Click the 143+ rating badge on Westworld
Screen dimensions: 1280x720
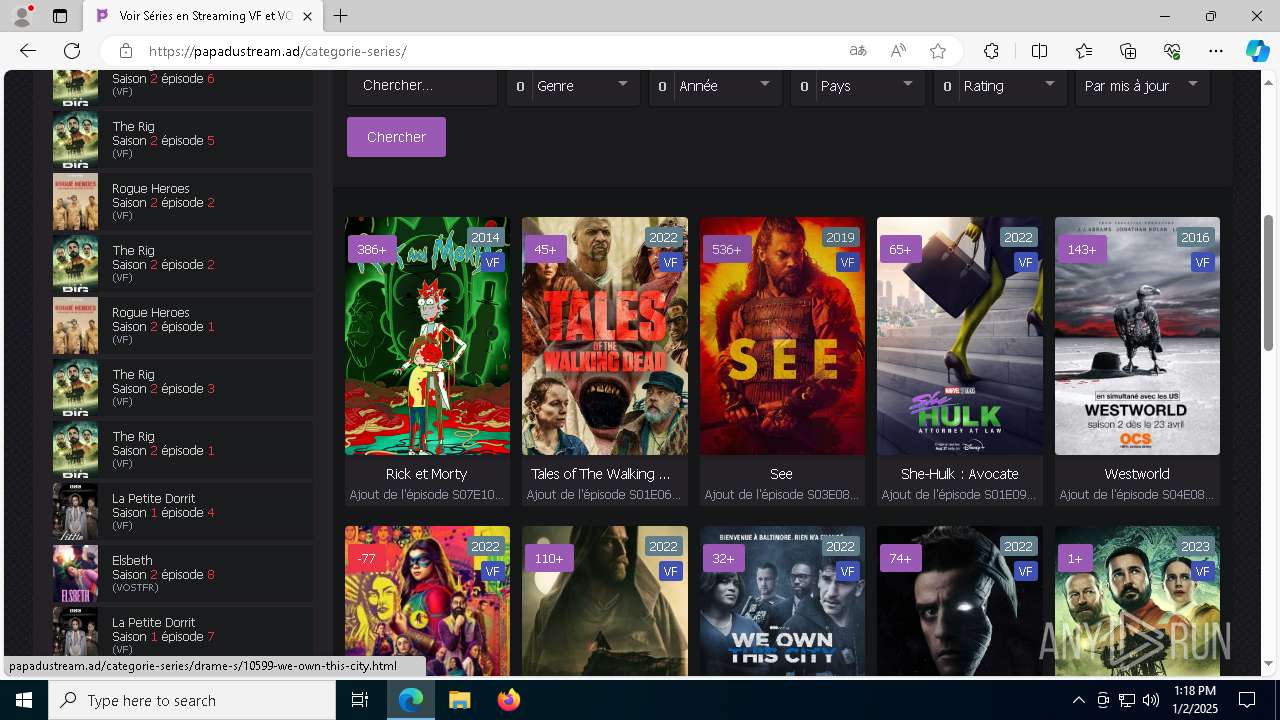(1082, 249)
